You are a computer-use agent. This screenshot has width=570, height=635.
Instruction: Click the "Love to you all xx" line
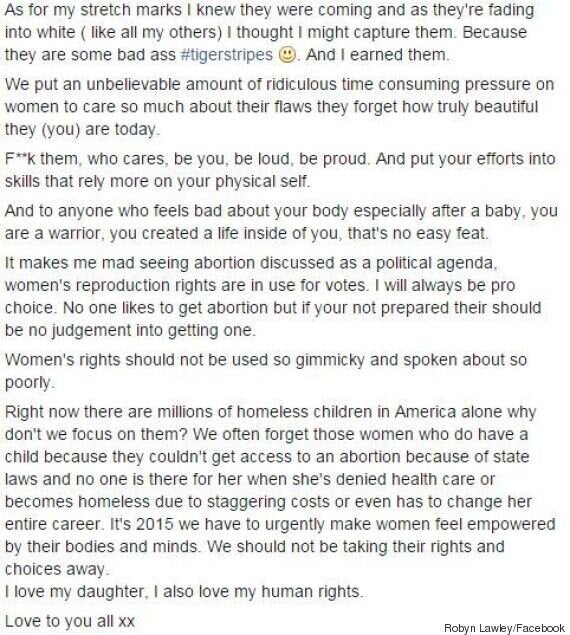click(x=70, y=621)
